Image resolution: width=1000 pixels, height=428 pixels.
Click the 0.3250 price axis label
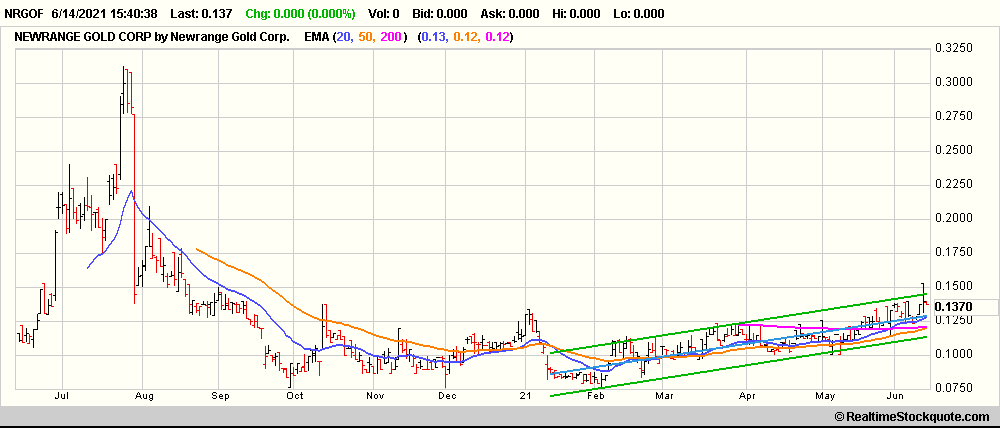(953, 48)
